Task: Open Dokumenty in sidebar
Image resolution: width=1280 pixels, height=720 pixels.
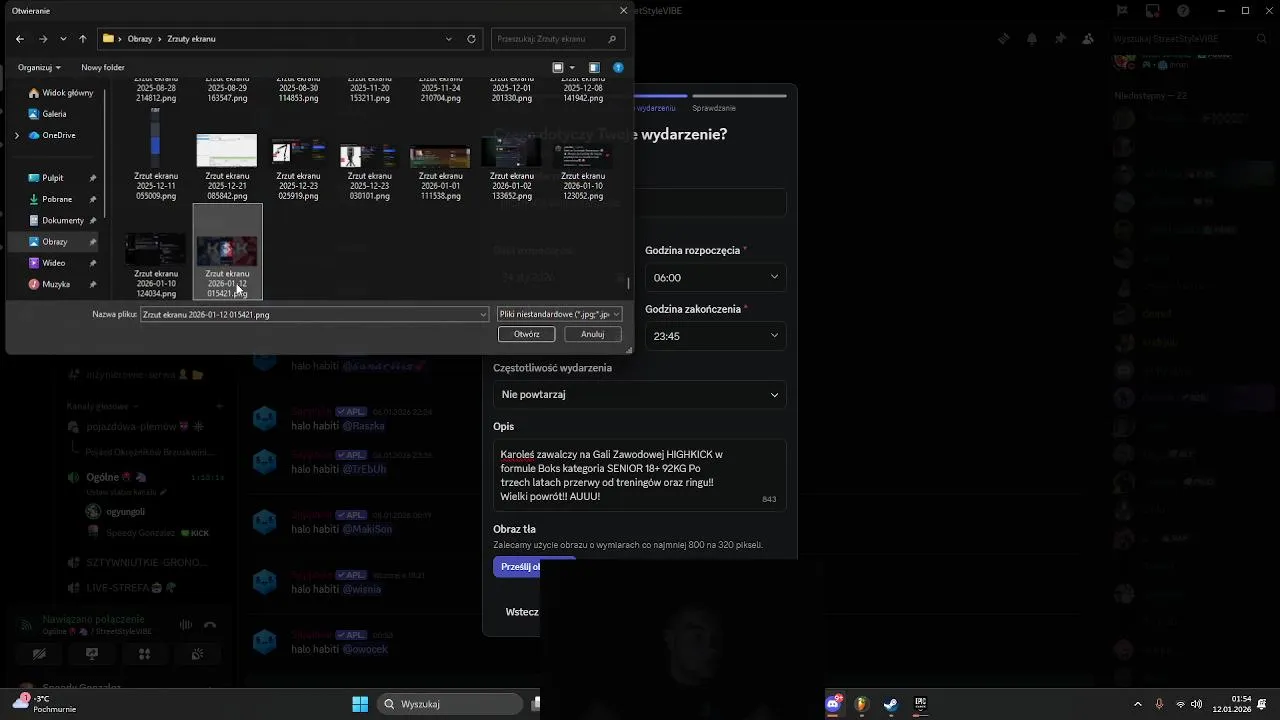Action: 62,220
